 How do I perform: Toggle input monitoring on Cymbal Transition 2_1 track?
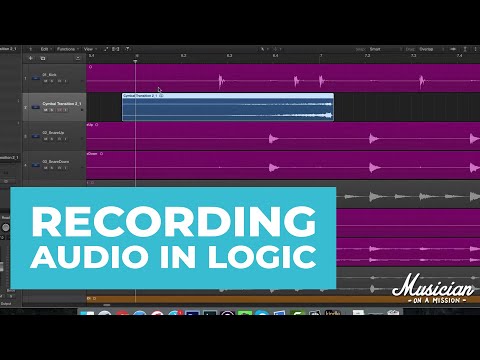coord(65,110)
